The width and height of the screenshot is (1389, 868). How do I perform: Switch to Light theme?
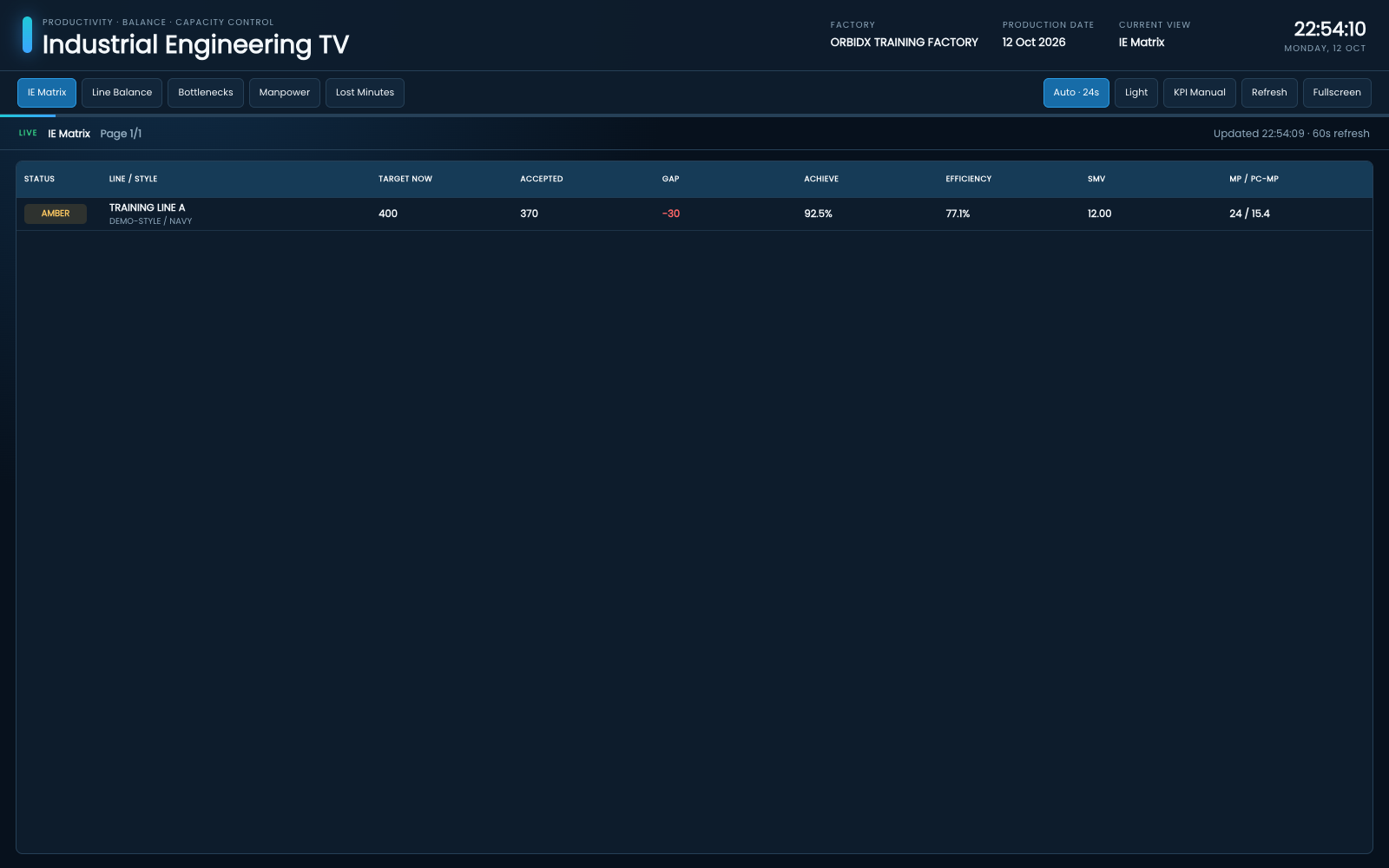1136,93
